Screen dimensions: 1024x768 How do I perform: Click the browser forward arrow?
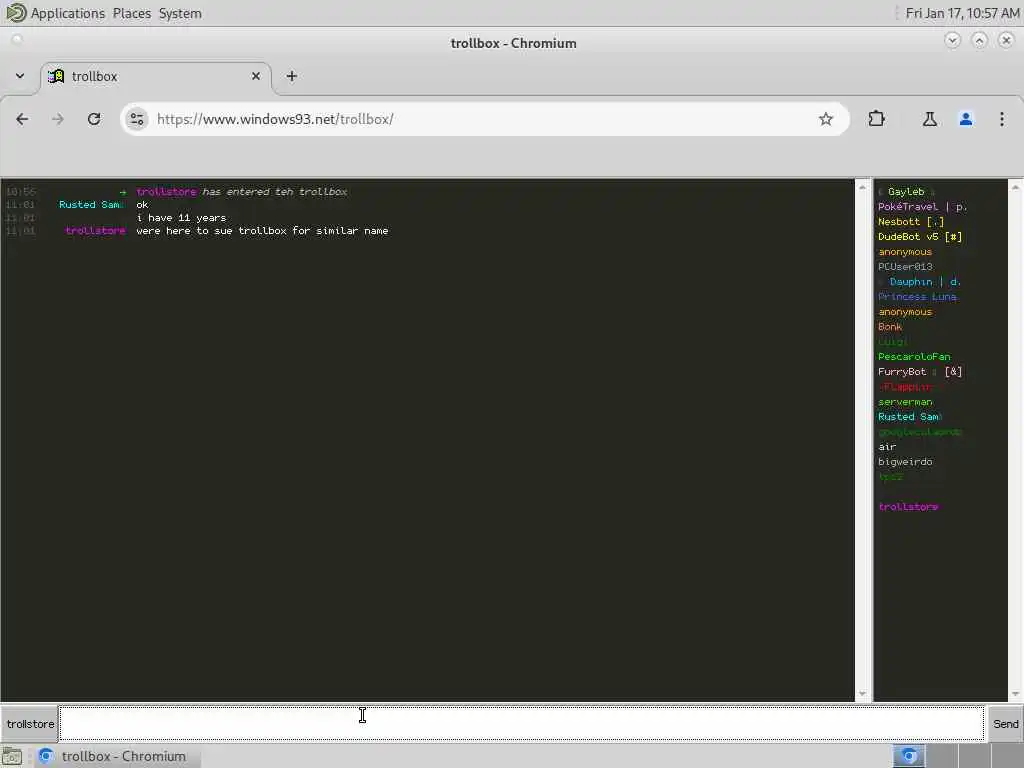[x=57, y=119]
